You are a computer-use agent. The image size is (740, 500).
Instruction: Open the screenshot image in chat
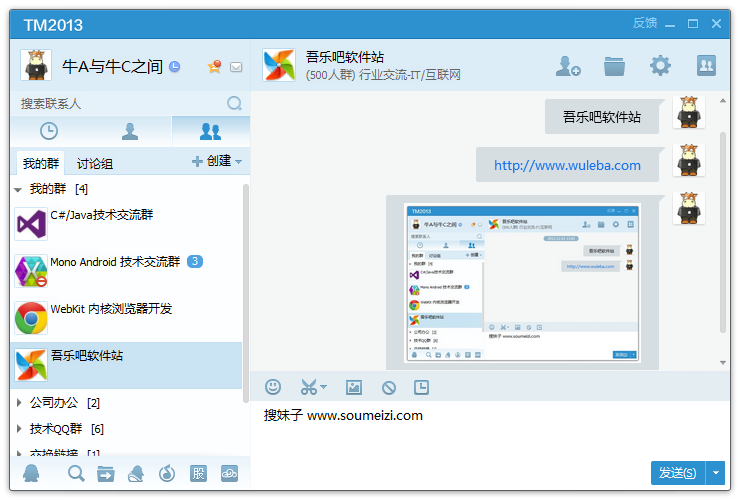click(522, 283)
